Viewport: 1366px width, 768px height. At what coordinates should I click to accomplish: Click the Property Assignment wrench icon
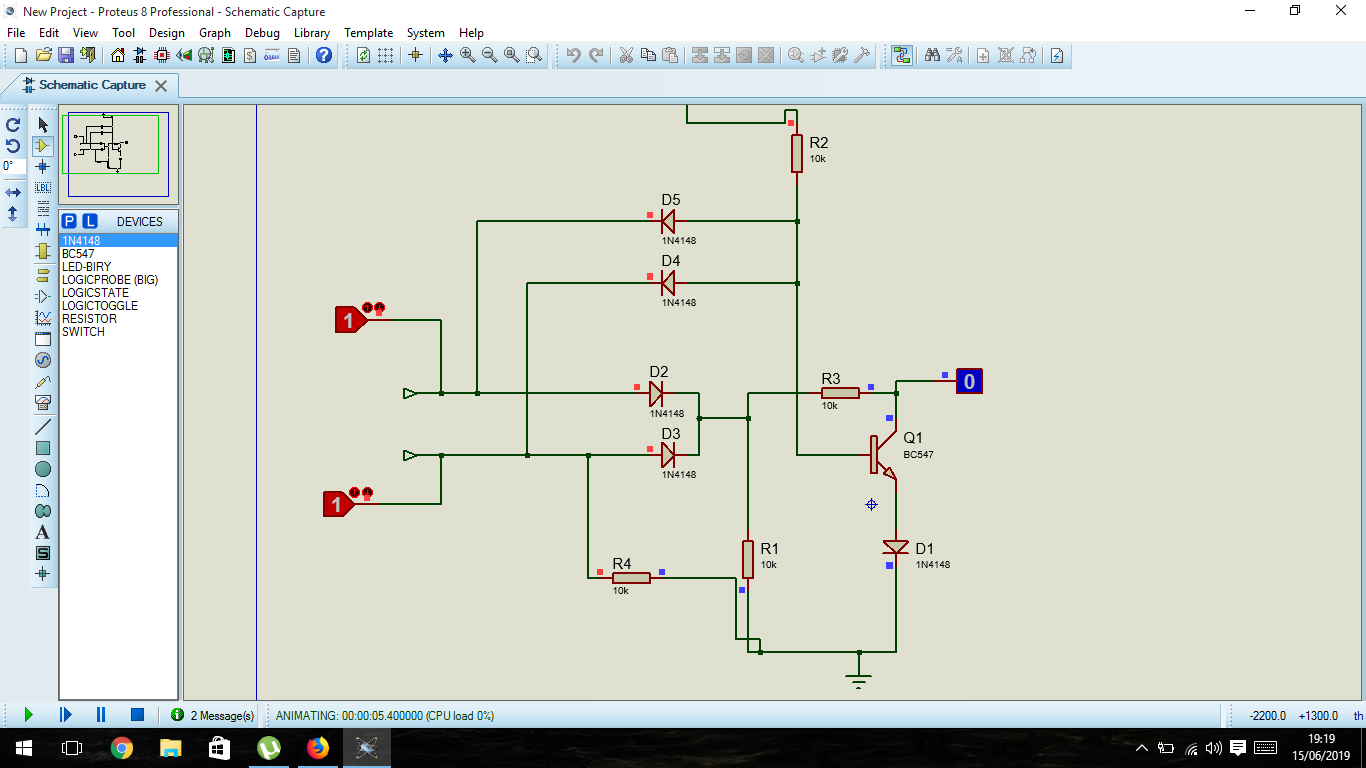click(954, 55)
